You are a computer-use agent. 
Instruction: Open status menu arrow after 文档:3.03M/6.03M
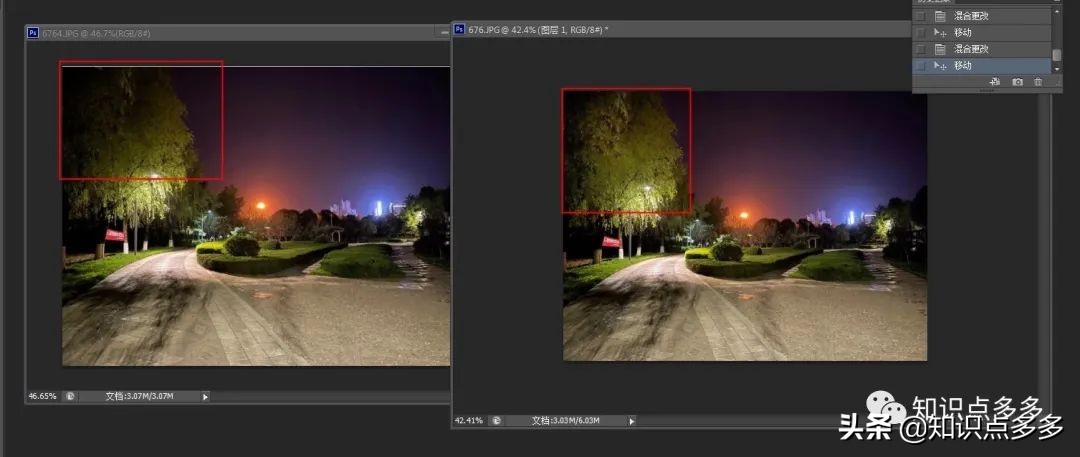point(631,420)
